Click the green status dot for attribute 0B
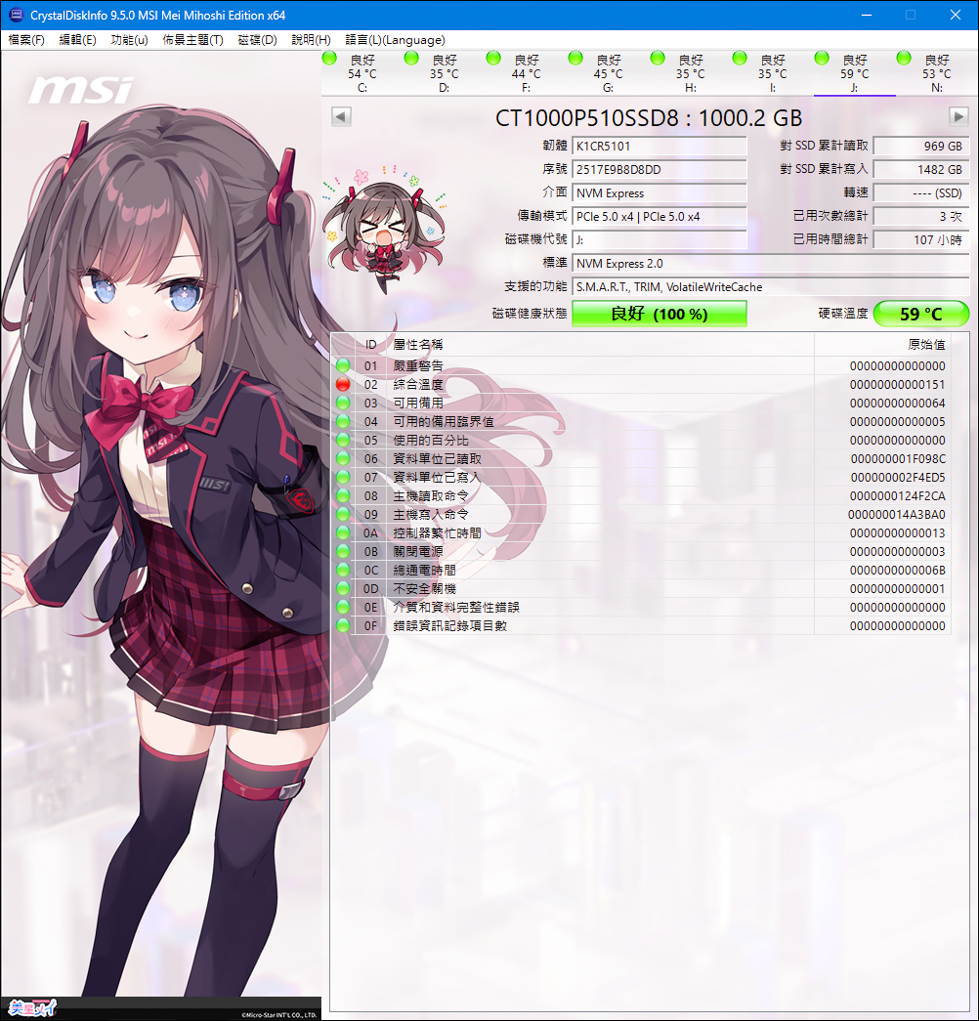979x1021 pixels. tap(343, 552)
